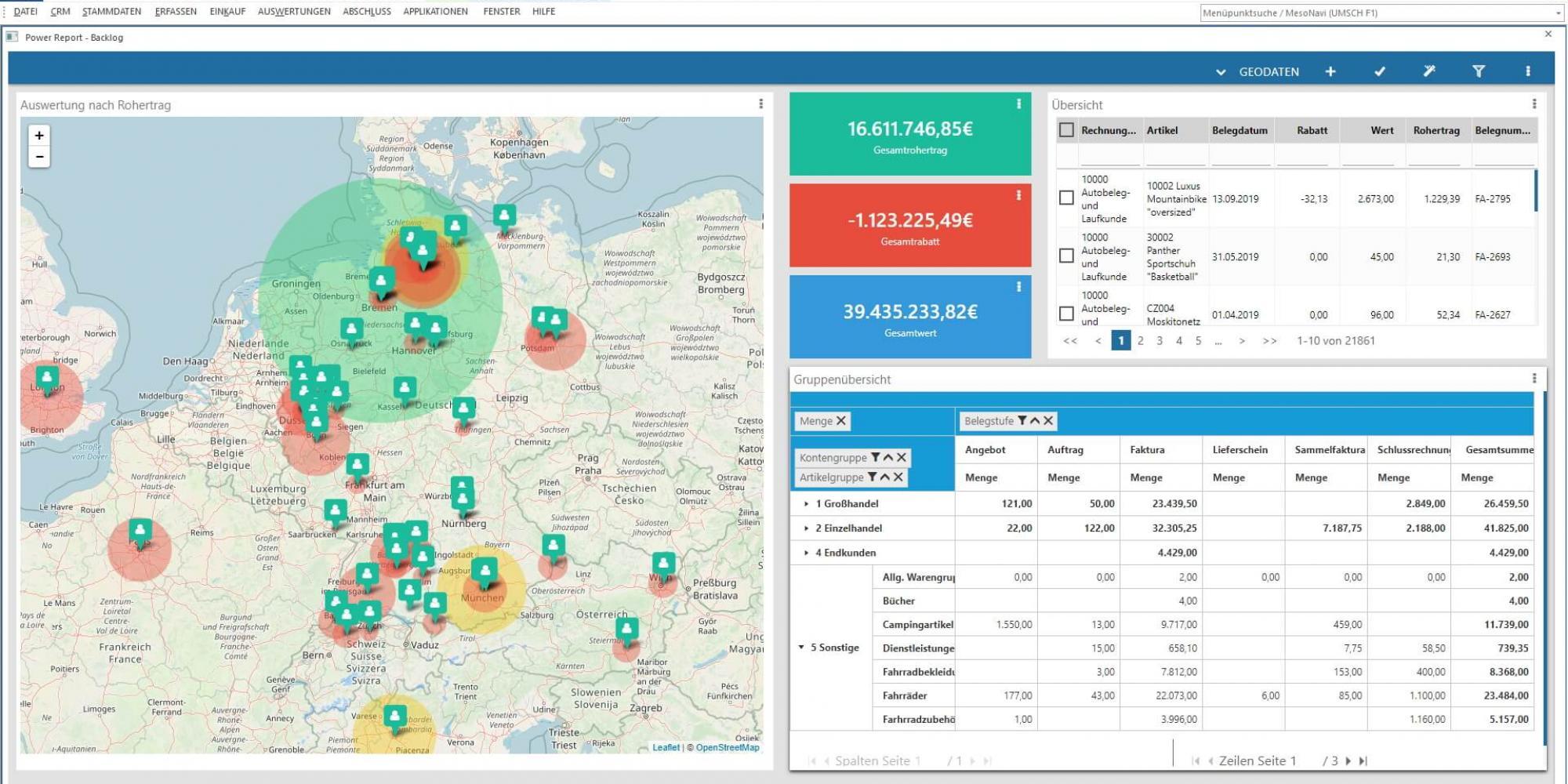The width and height of the screenshot is (1568, 784).
Task: Open the magic wand design tool
Action: 1429,71
